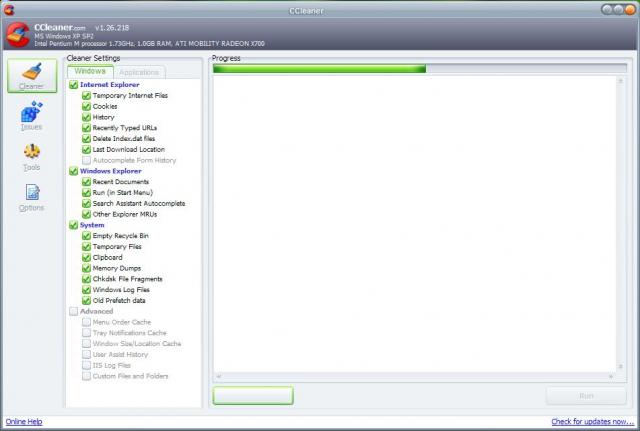Click the results pane scroll-down arrow
Image resolution: width=640 pixels, height=431 pixels.
tap(621, 367)
